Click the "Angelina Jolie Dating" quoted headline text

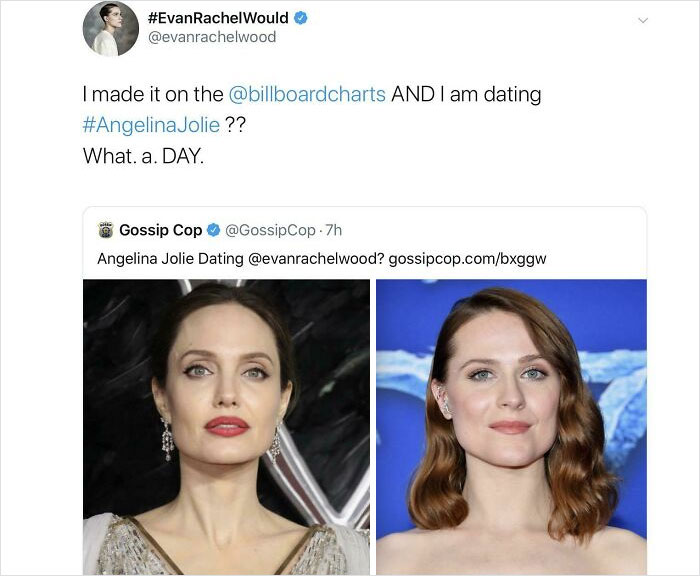click(x=169, y=258)
